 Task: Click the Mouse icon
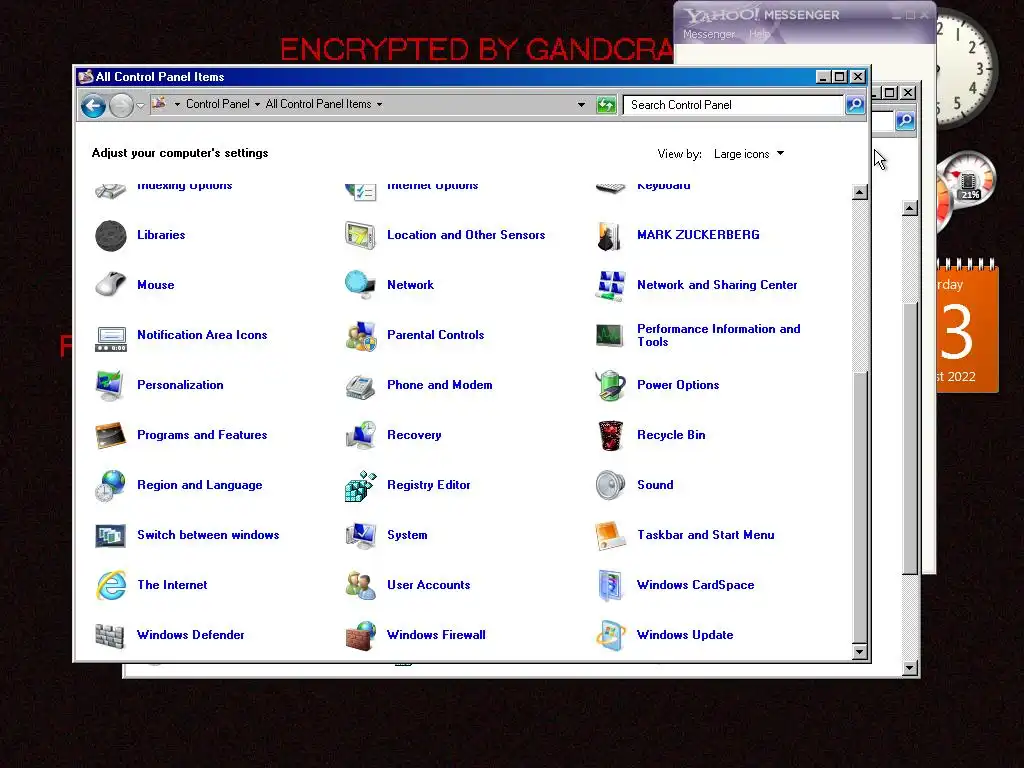(110, 285)
